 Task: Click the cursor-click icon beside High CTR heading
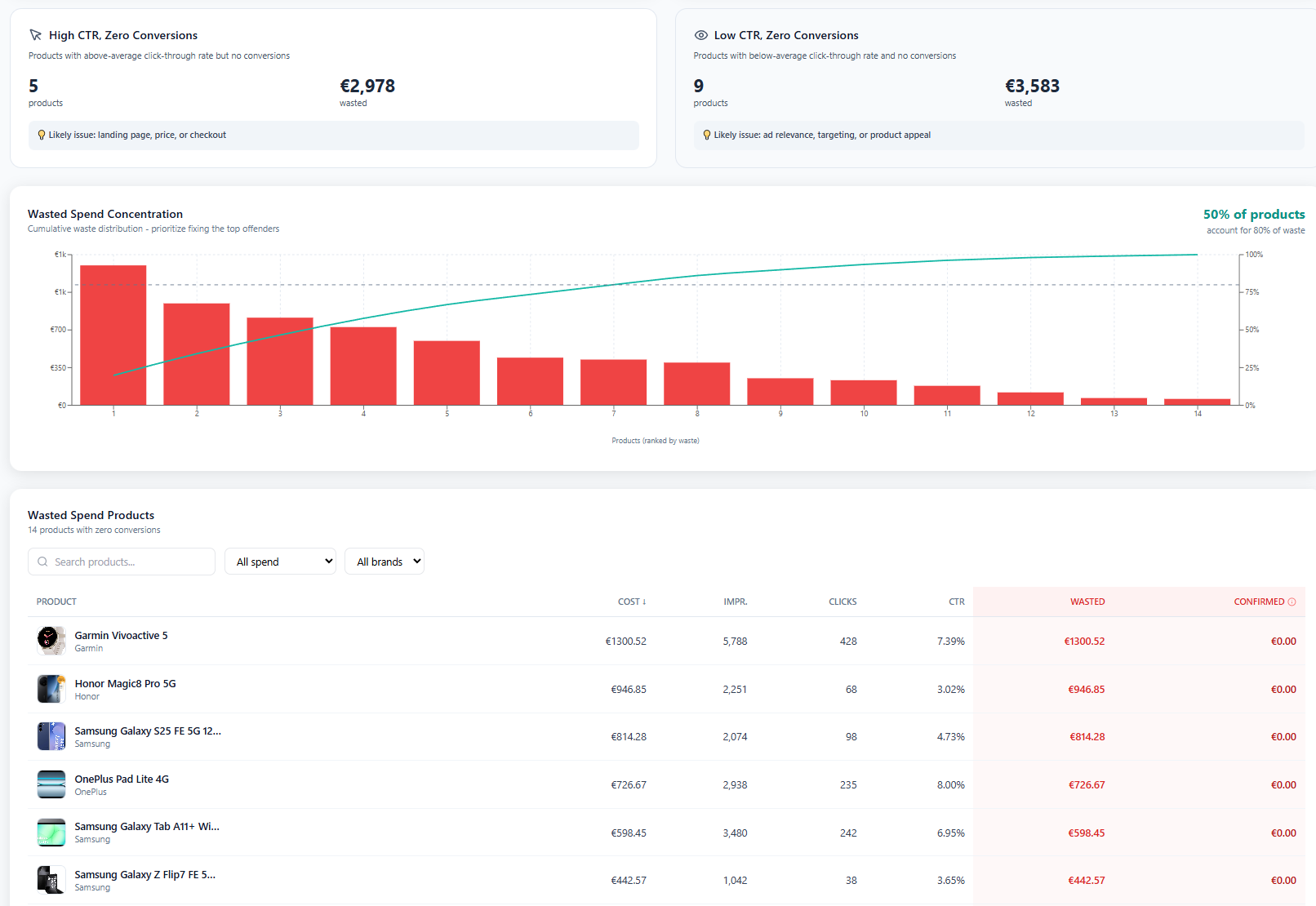click(35, 35)
